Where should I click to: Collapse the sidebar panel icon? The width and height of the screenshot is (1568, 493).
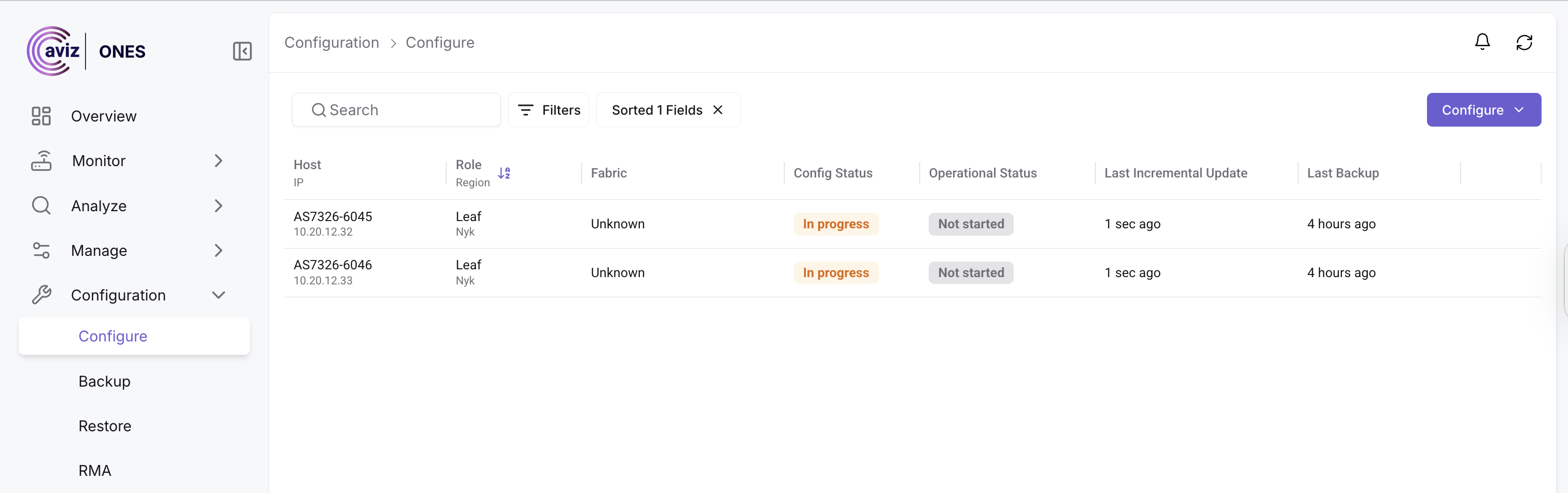242,51
